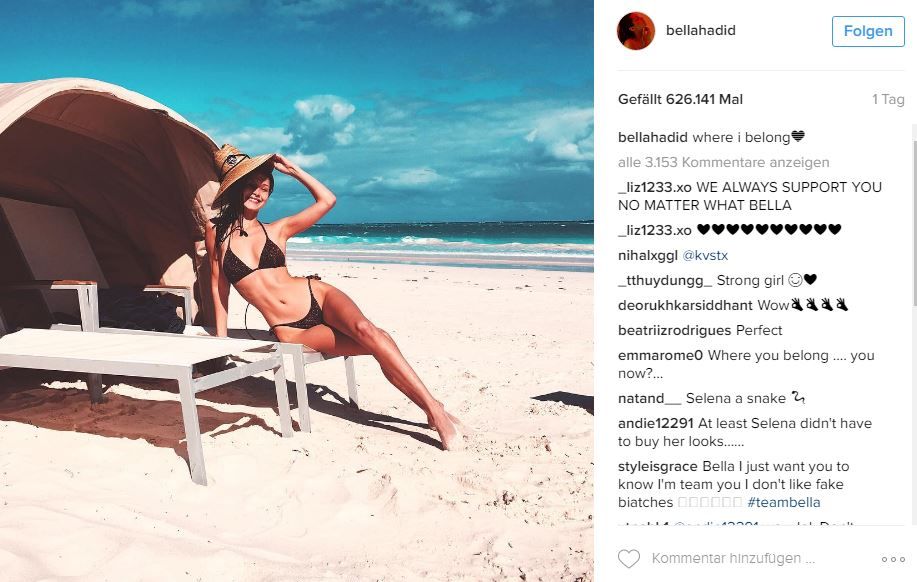This screenshot has width=917, height=582.
Task: Open the bellahadid username in the header
Action: [701, 30]
